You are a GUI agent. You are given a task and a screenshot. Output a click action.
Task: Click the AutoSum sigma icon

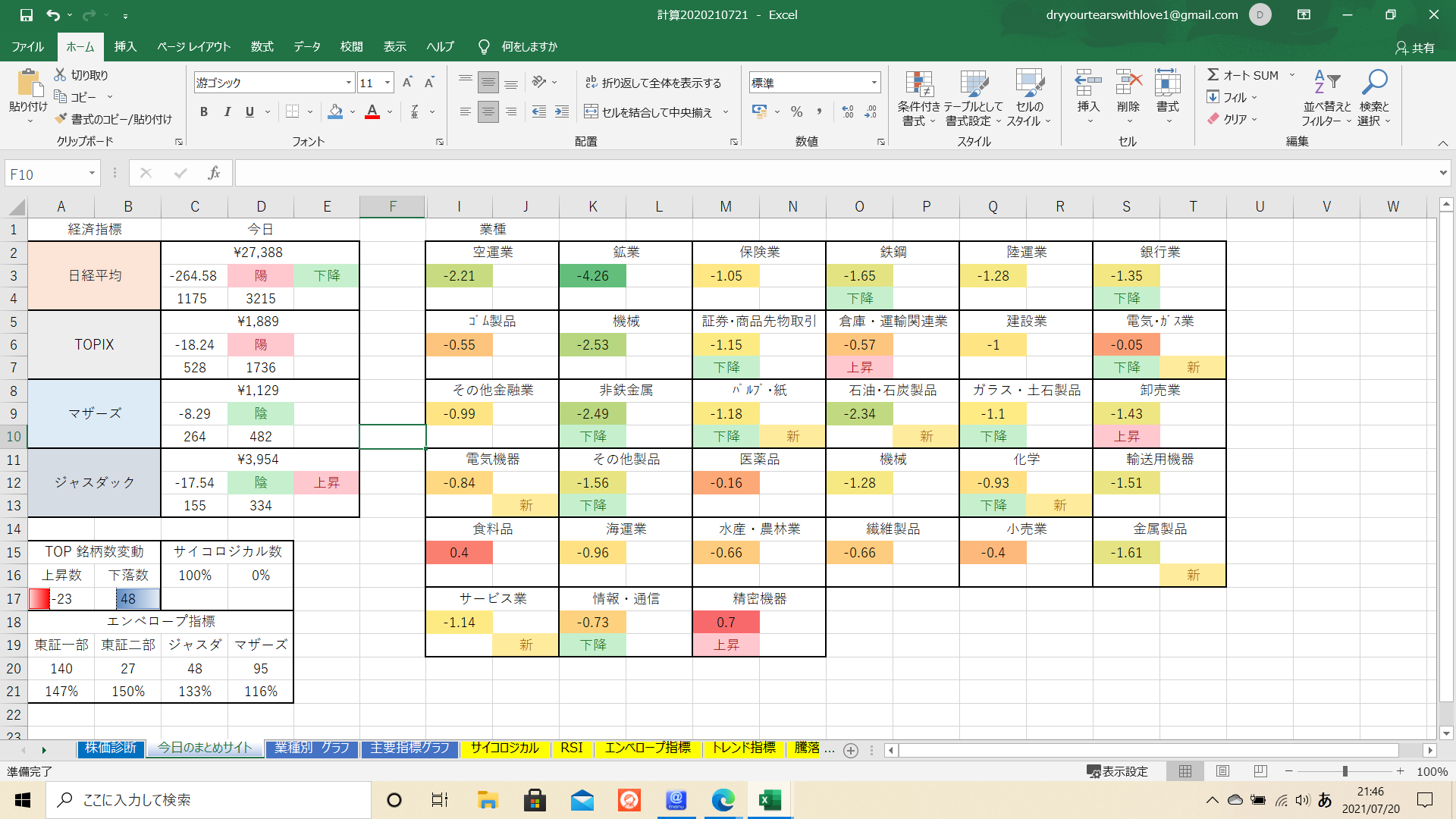1213,75
